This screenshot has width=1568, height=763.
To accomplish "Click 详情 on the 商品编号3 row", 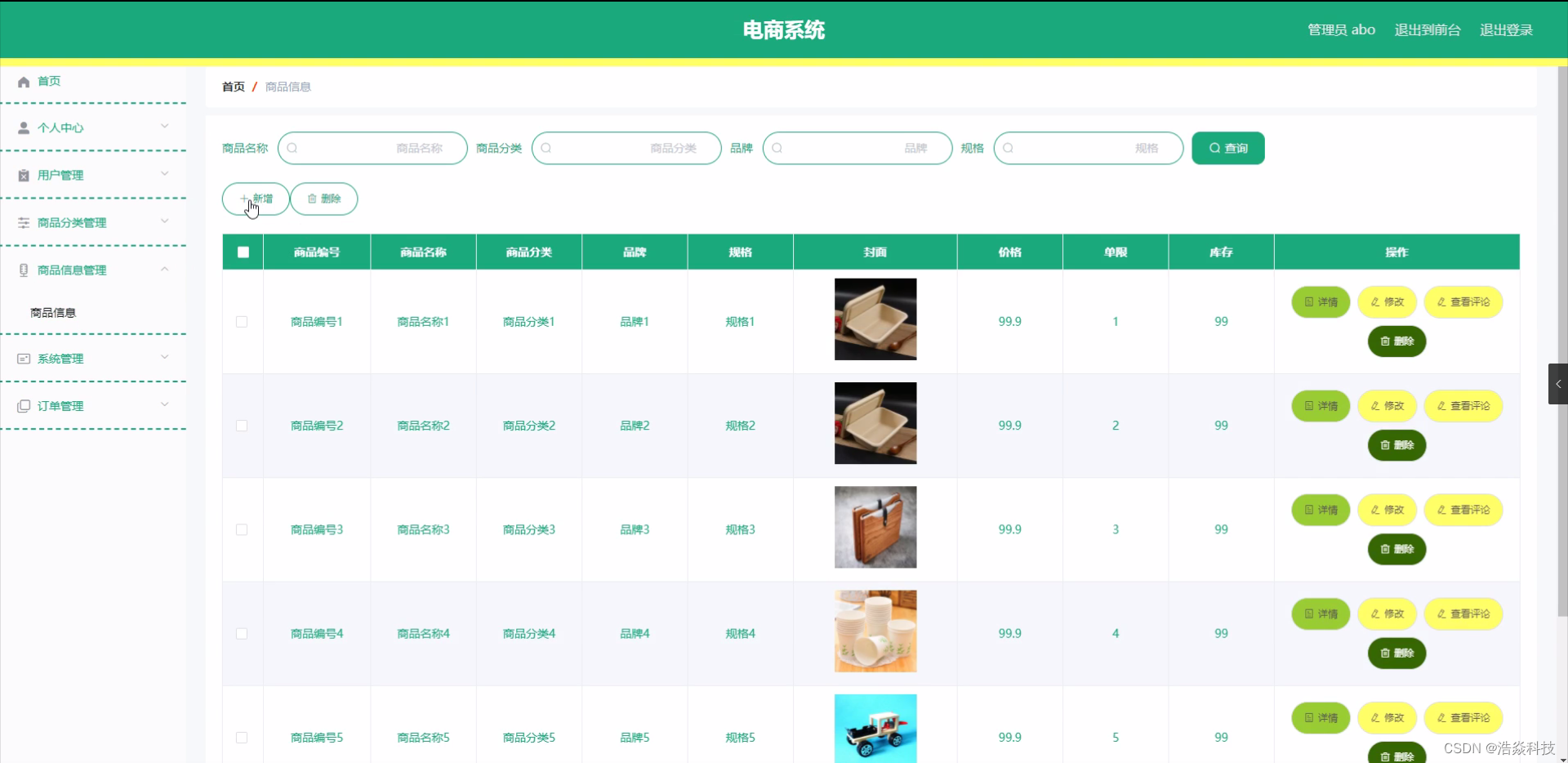I will [1320, 510].
